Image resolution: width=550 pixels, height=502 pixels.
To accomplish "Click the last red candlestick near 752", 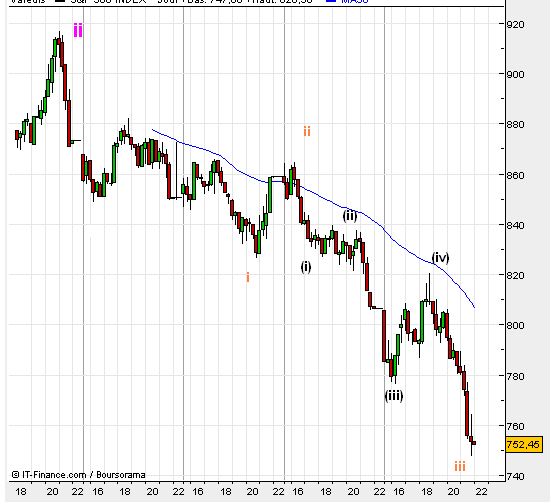I will [474, 443].
